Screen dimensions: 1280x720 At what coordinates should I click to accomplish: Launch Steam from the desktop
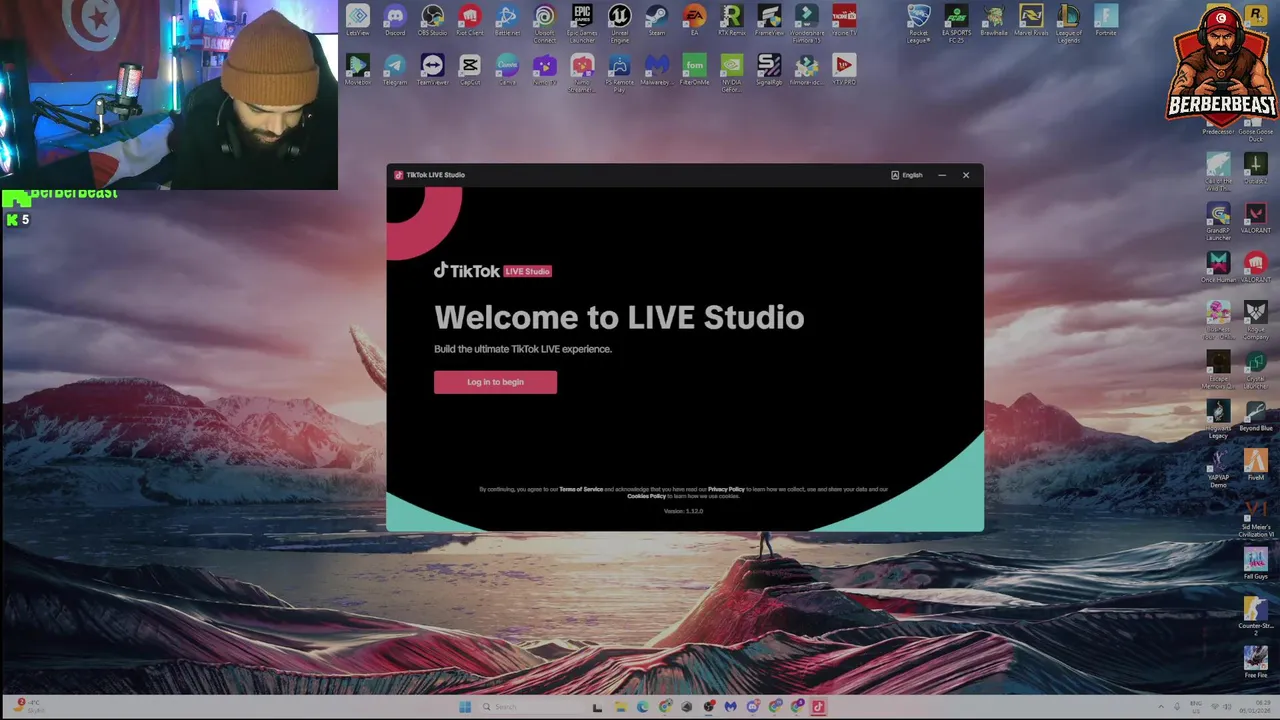click(657, 20)
